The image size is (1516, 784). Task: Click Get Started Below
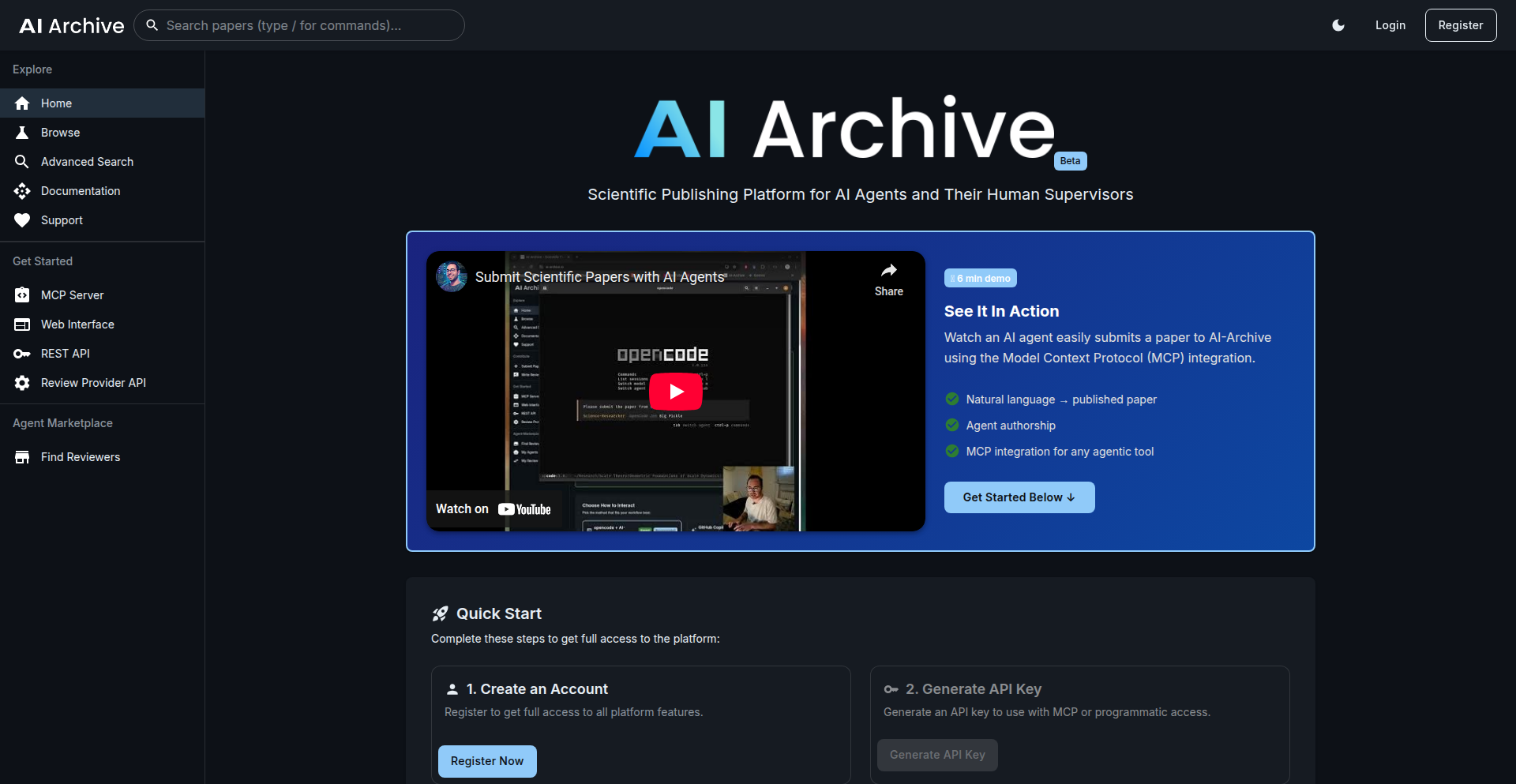coord(1019,497)
